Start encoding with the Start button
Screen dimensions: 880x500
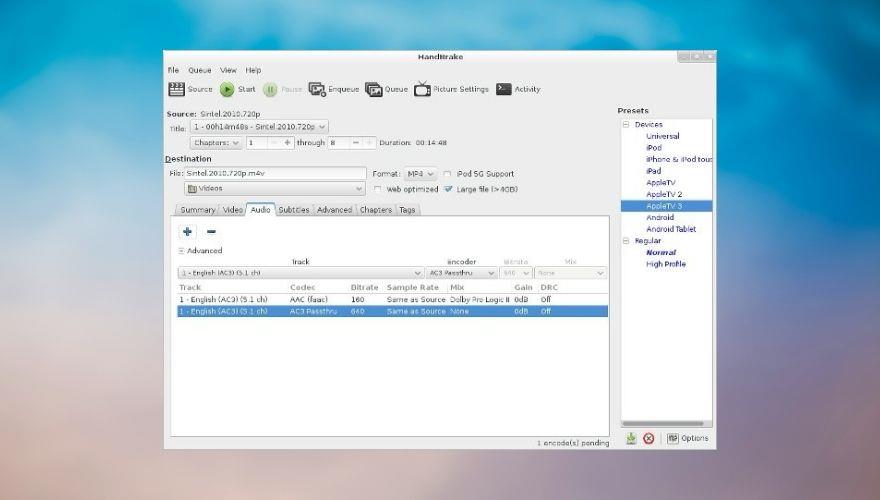(228, 89)
